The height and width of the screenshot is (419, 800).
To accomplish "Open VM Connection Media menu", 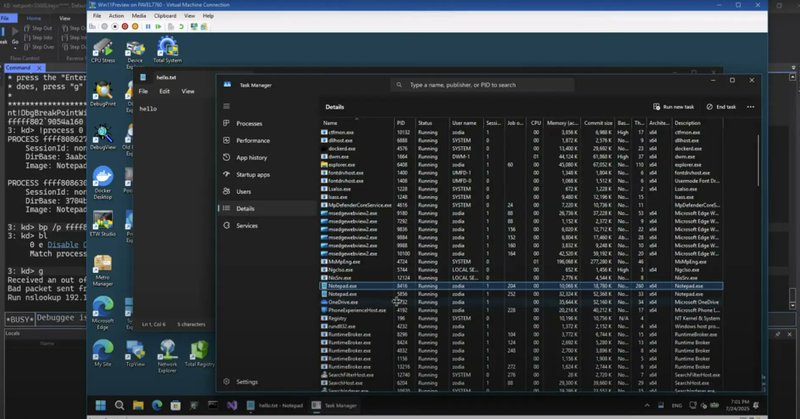I will coord(139,16).
